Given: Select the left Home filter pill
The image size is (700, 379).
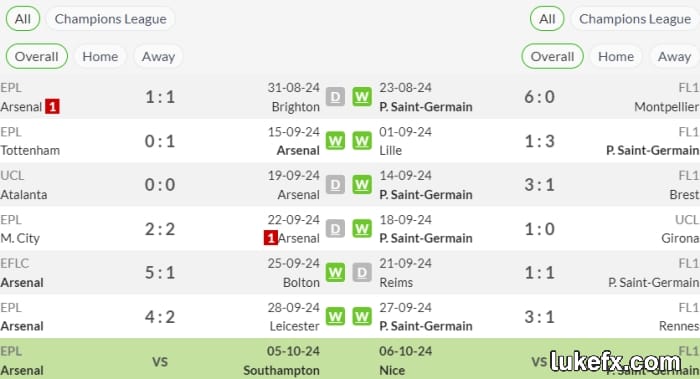Looking at the screenshot, I should point(100,56).
